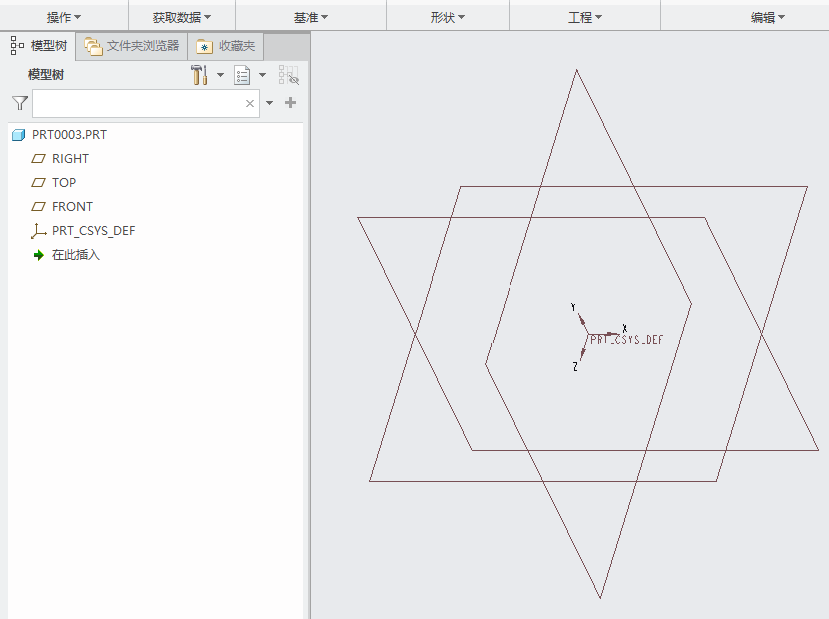Select PRT0003.PRT in the model tree

click(x=59, y=135)
